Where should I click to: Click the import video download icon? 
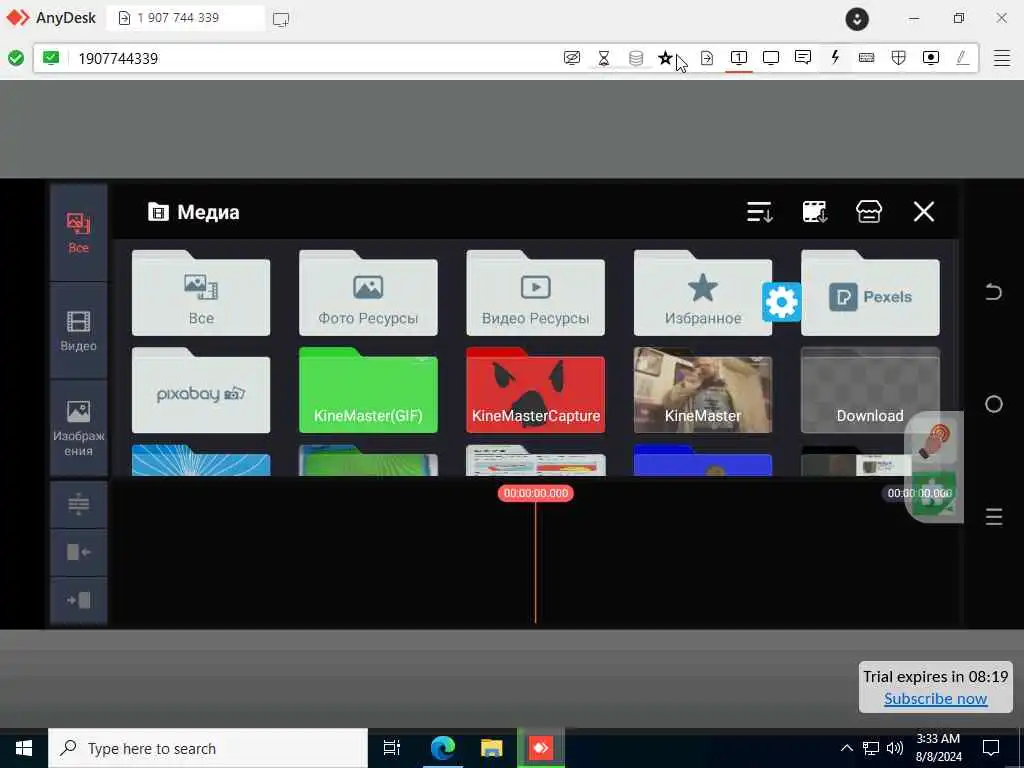[814, 212]
